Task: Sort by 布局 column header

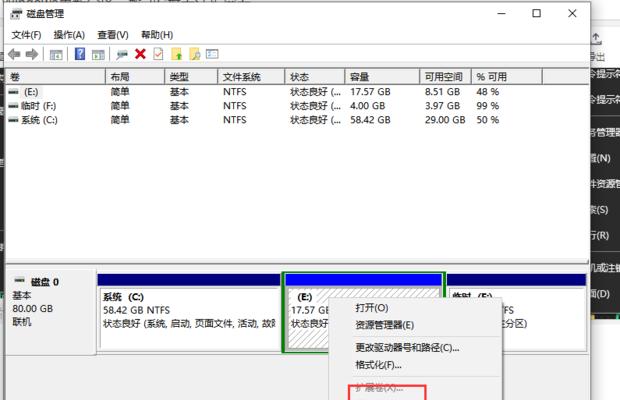Action: pos(135,77)
